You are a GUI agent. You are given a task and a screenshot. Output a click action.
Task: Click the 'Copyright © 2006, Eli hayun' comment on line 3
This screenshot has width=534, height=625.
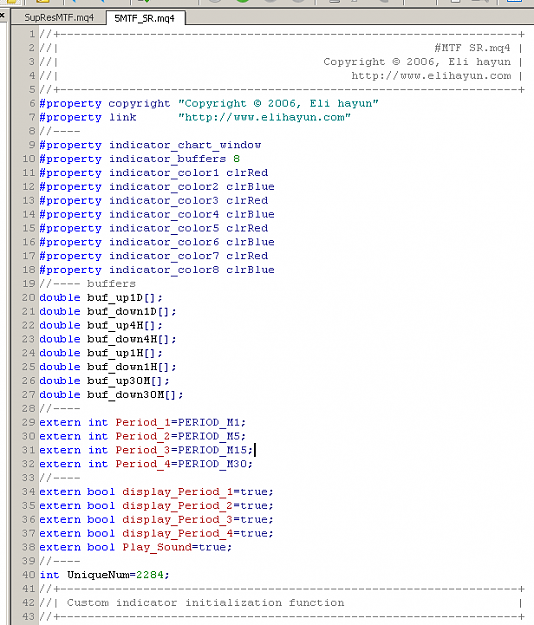coord(417,62)
